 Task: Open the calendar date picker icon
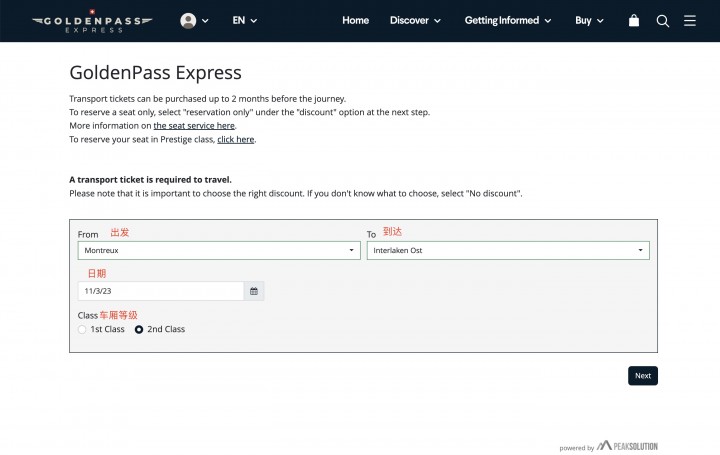(x=254, y=291)
